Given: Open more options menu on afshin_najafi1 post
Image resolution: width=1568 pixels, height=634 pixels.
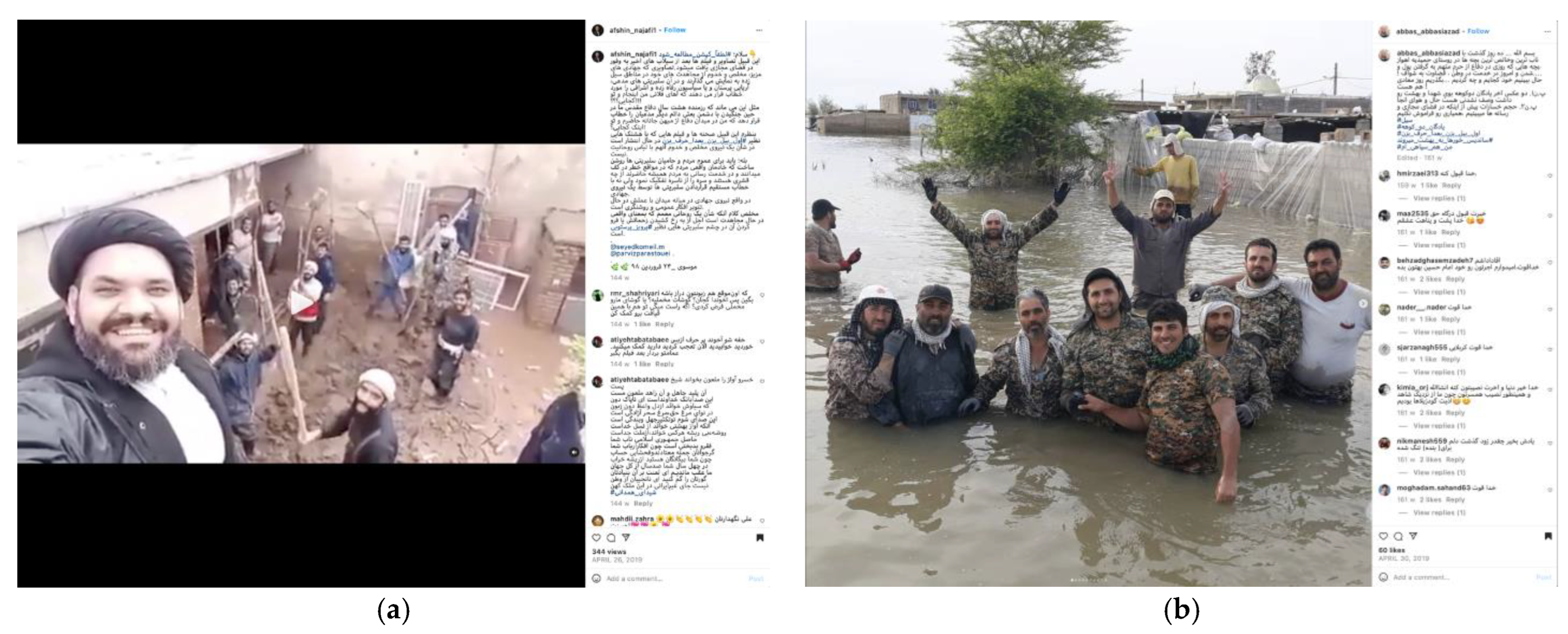Looking at the screenshot, I should [759, 30].
